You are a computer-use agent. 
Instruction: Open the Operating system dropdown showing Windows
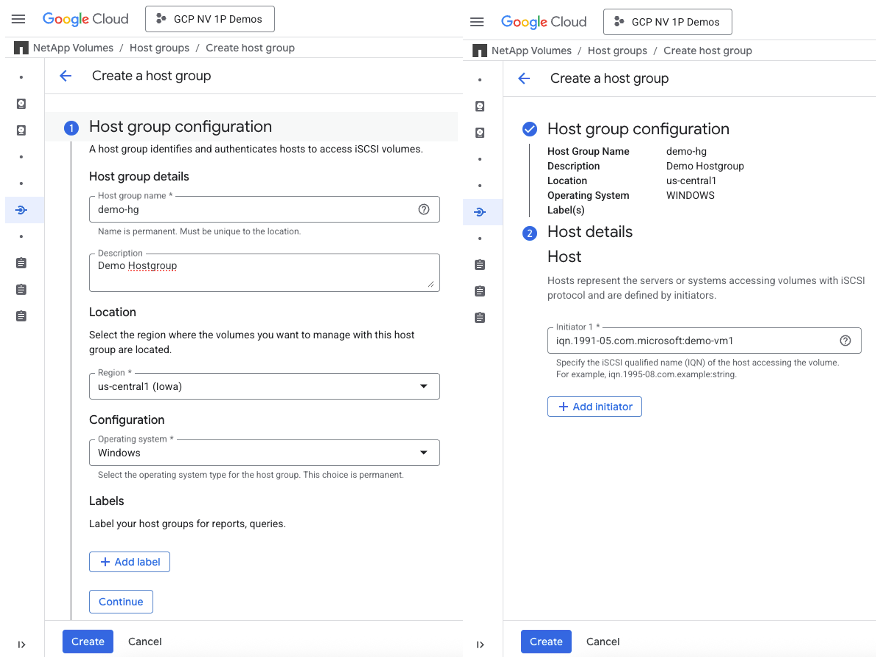point(264,453)
